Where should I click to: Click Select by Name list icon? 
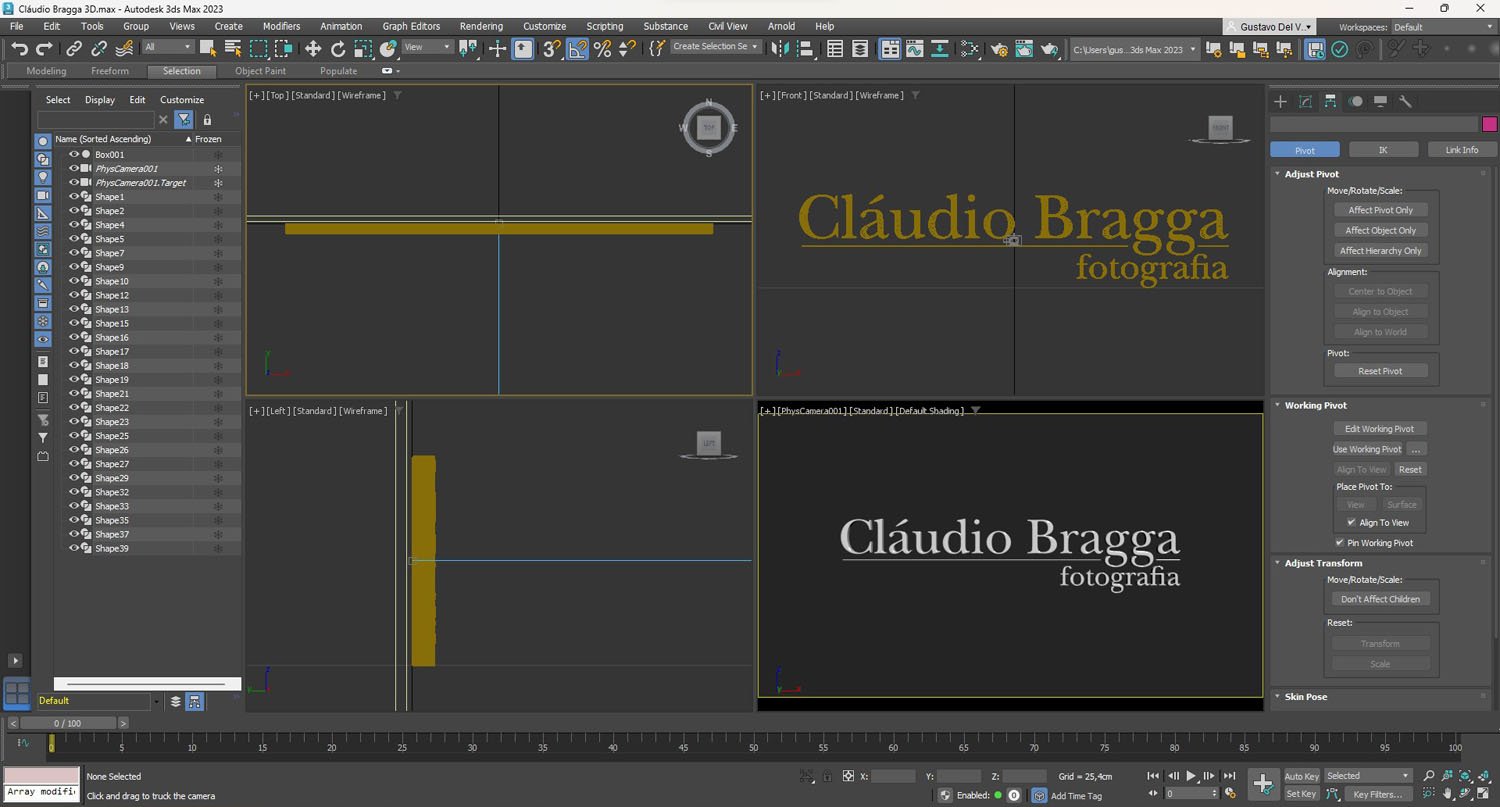233,48
